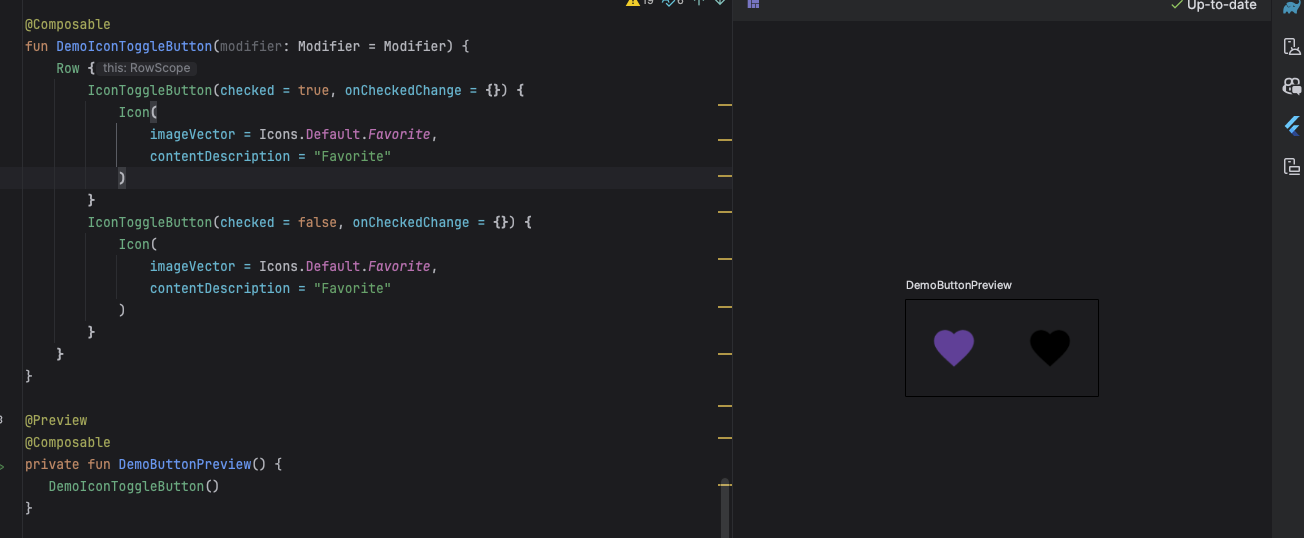Select the DemoButtonPreview label in preview
Viewport: 1304px width, 538px height.
(958, 285)
